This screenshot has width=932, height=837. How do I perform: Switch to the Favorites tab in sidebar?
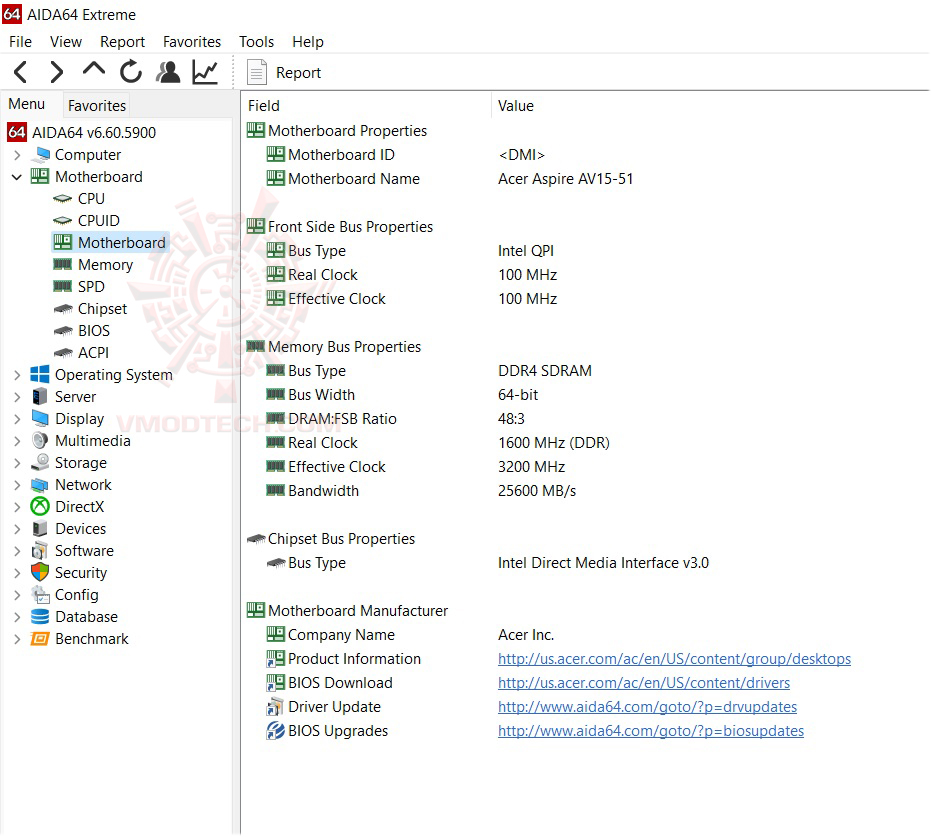97,105
